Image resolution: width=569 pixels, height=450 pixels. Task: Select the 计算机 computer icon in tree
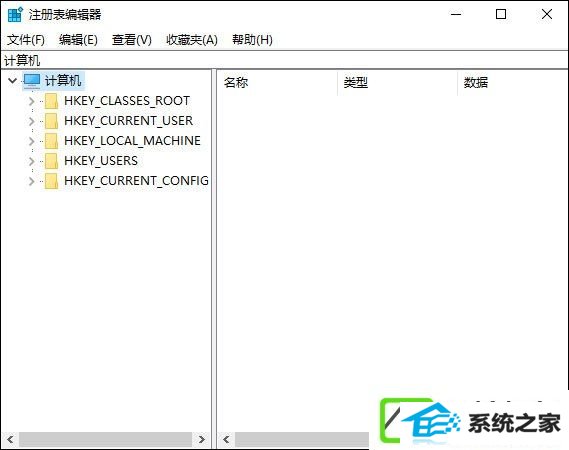point(32,81)
